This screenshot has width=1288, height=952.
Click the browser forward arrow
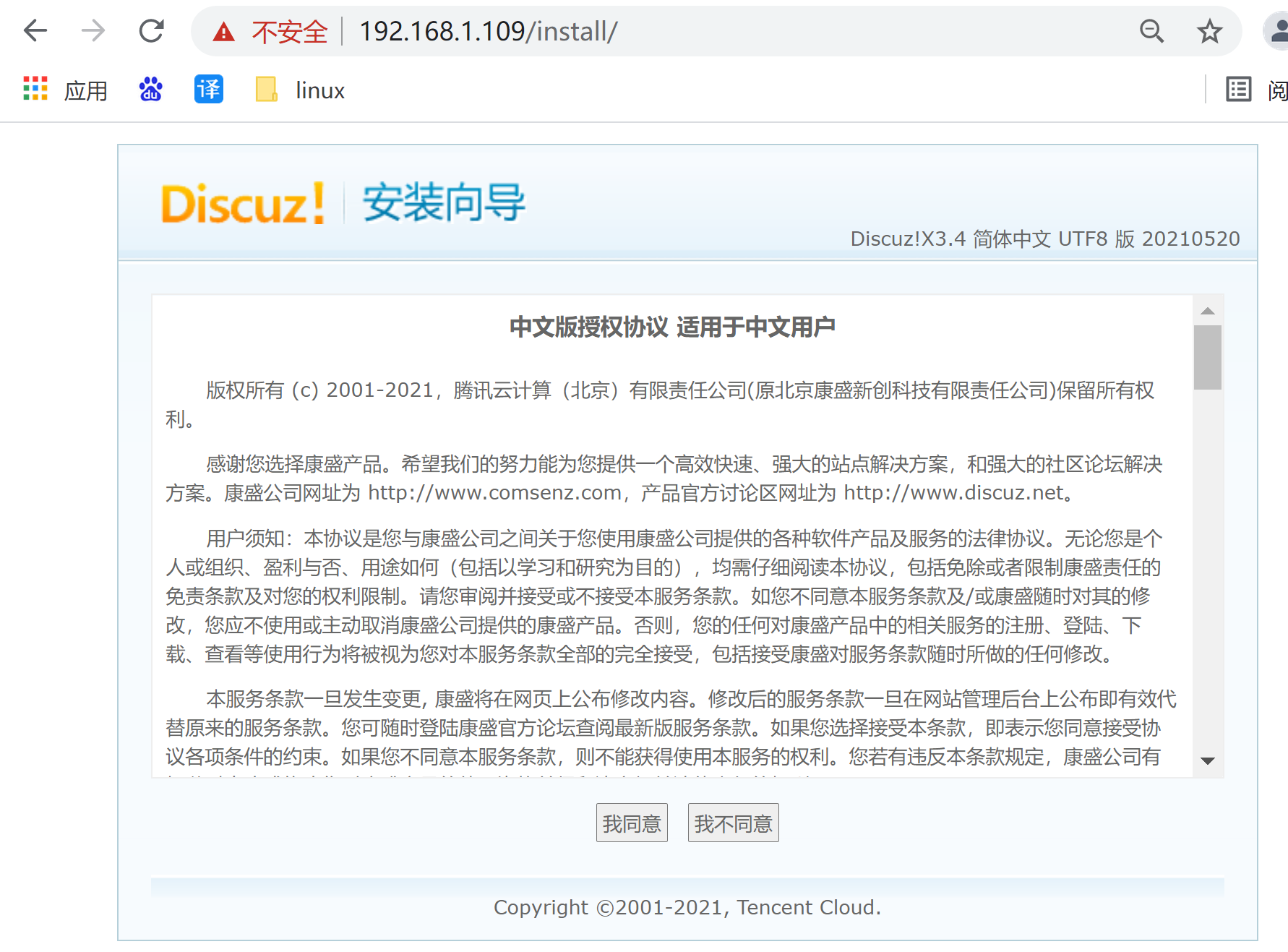[93, 31]
